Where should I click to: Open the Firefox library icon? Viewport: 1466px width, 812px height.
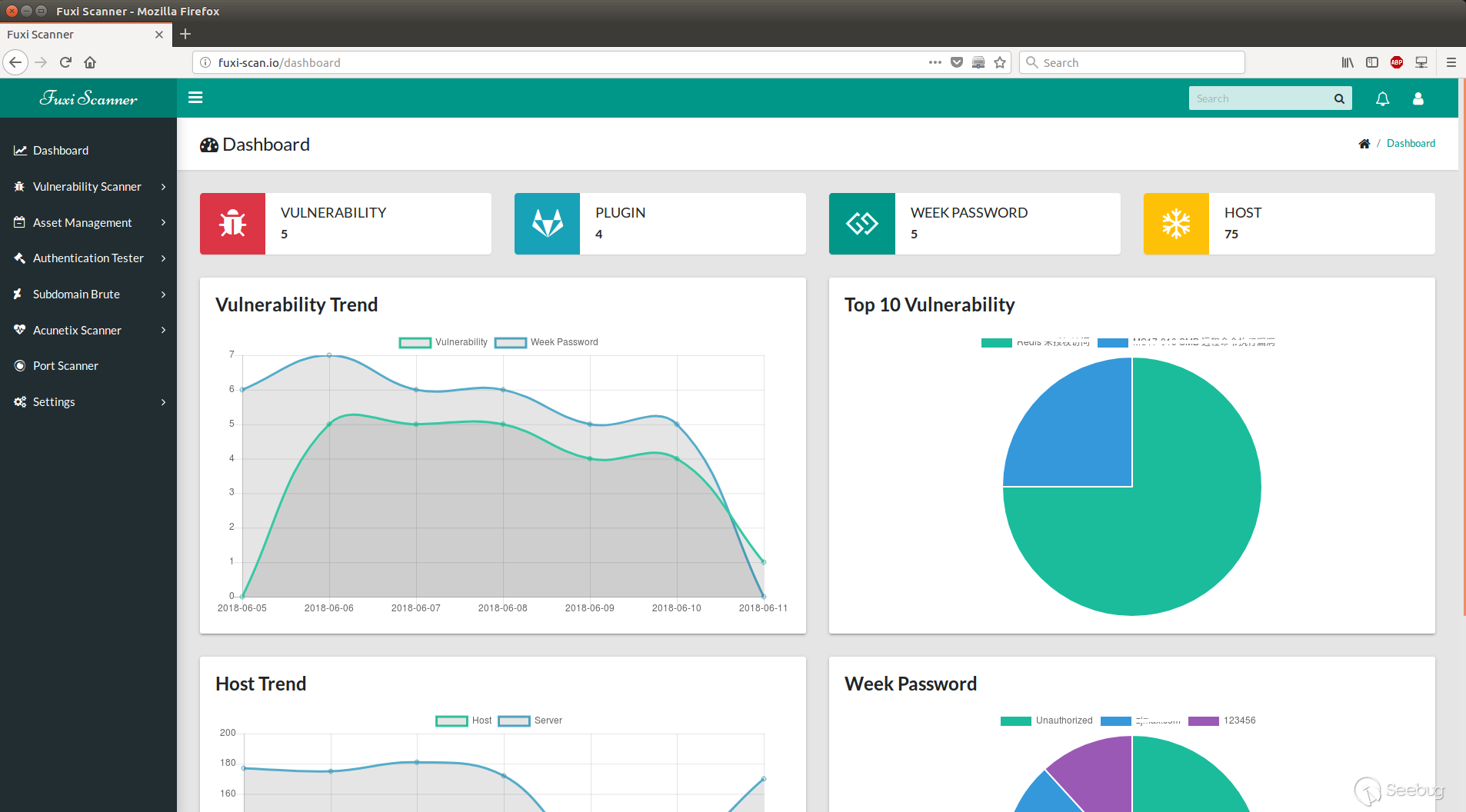1347,62
